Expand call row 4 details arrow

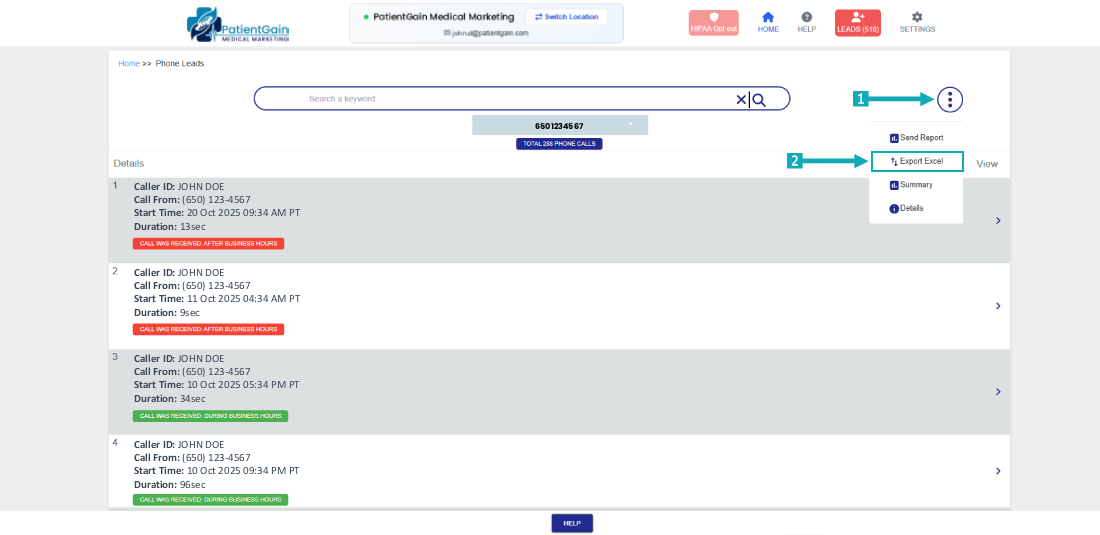point(997,471)
